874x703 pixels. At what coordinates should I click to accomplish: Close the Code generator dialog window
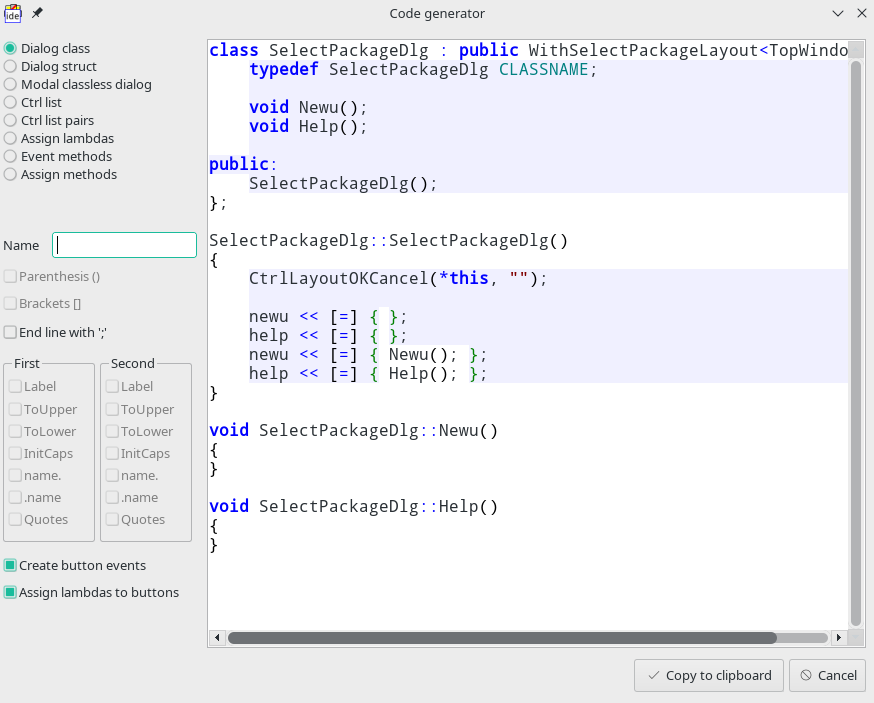tap(861, 13)
